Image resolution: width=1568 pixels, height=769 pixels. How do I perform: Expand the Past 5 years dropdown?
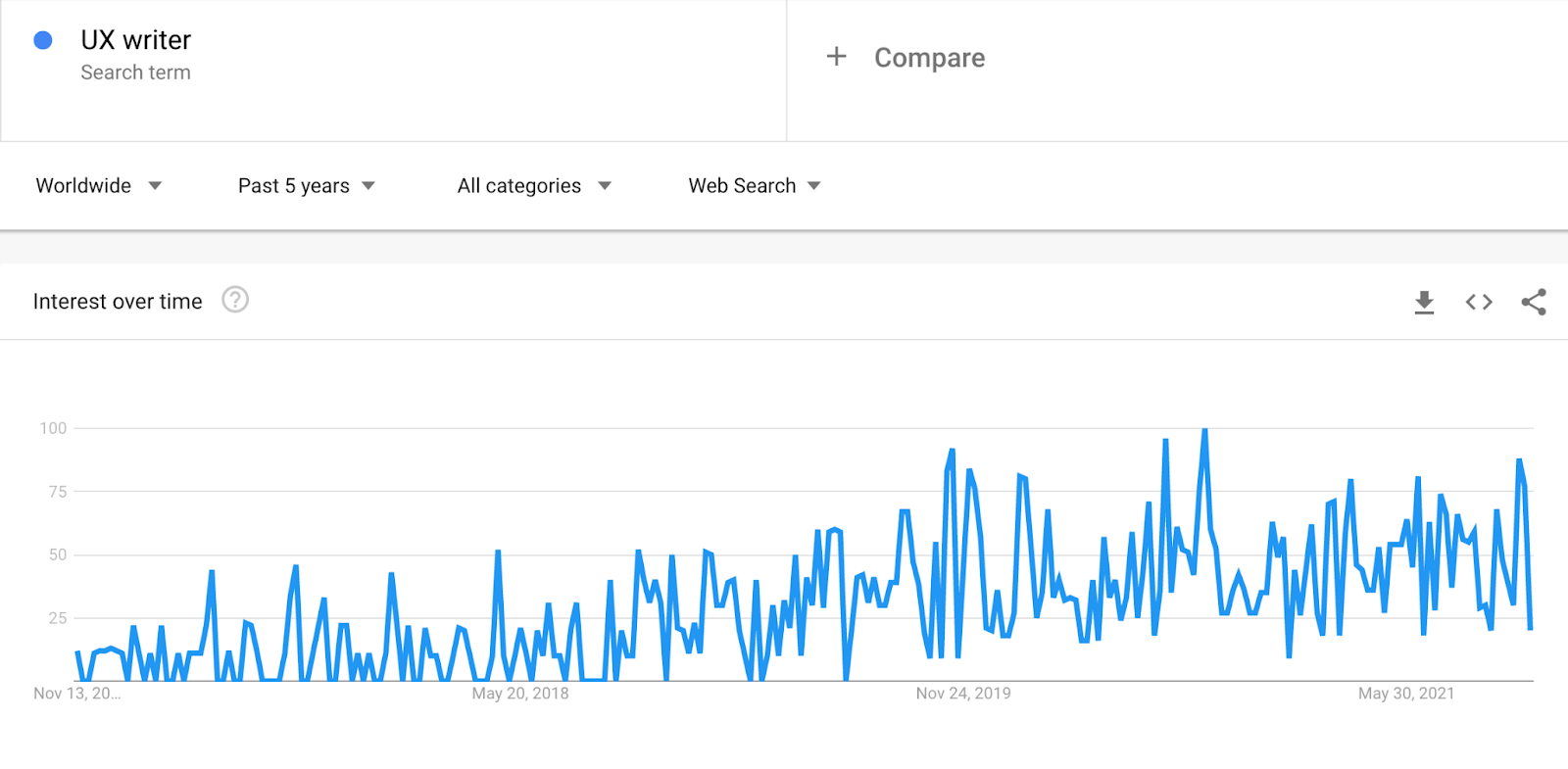(306, 186)
